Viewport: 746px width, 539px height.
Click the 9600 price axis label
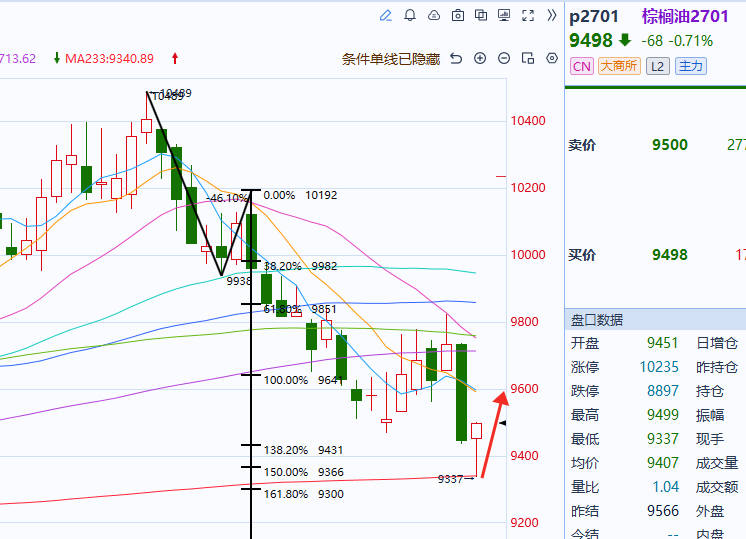pos(524,389)
